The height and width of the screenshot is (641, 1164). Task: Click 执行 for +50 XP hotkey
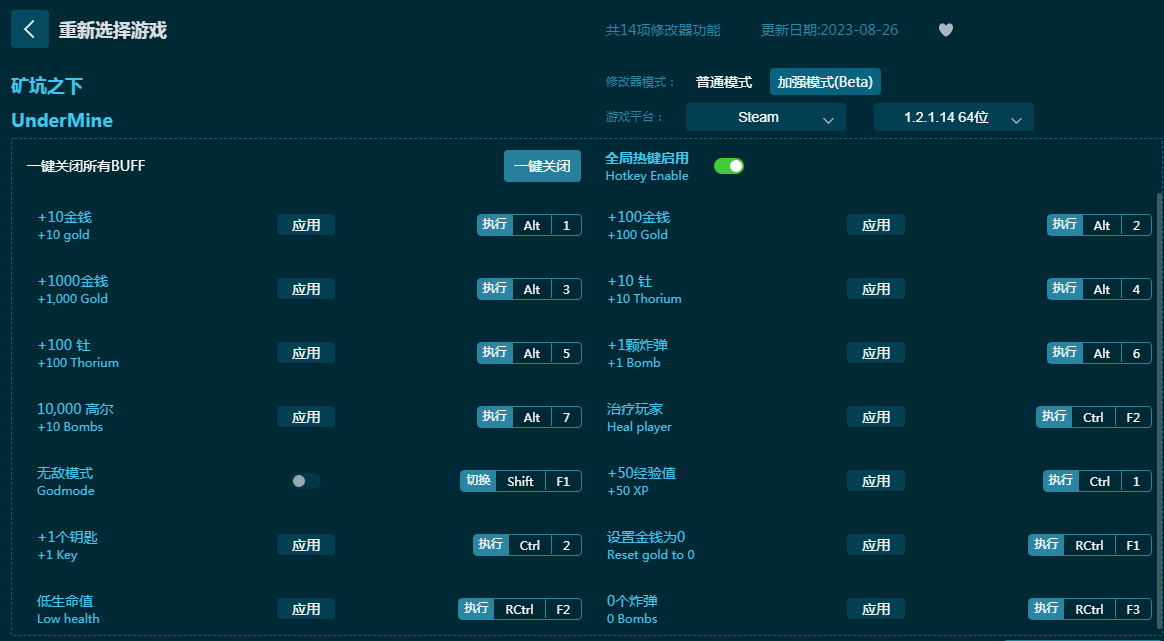[x=1062, y=481]
